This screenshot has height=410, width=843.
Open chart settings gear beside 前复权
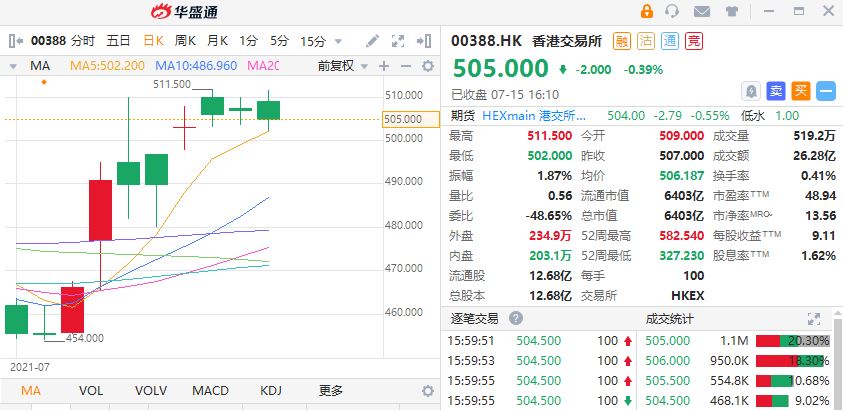pos(428,66)
